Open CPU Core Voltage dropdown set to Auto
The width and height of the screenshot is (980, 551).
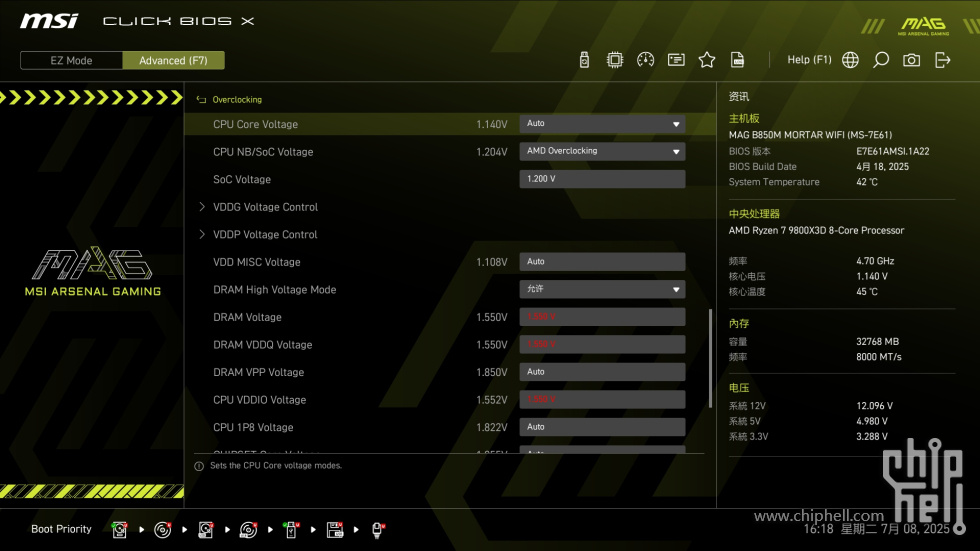[x=602, y=124]
